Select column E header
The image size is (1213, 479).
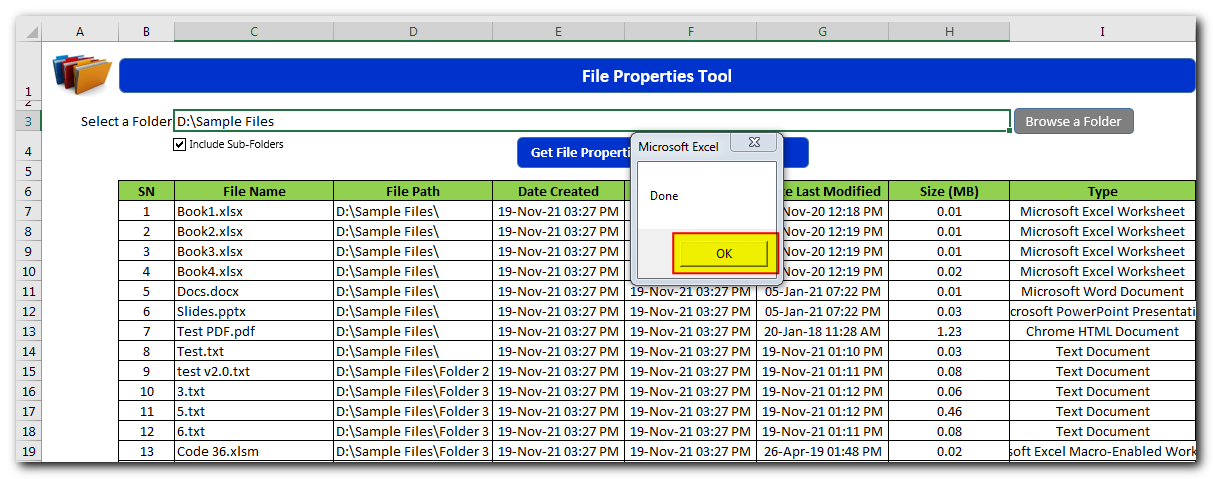[558, 32]
